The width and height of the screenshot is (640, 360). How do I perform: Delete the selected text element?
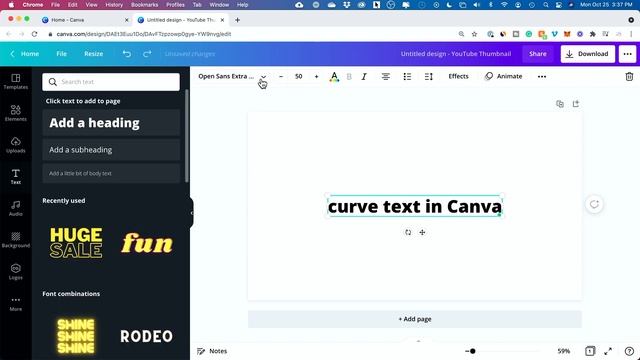629,76
